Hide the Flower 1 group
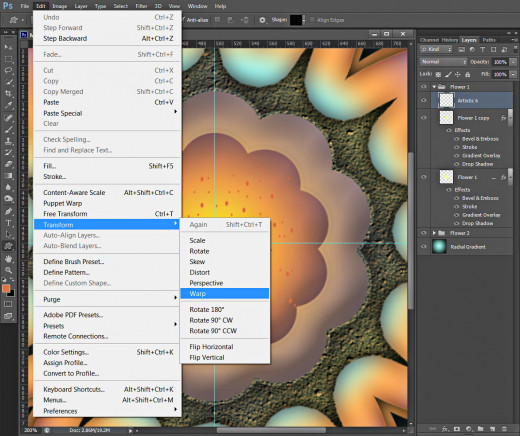This screenshot has height=436, width=520. pyautogui.click(x=424, y=87)
